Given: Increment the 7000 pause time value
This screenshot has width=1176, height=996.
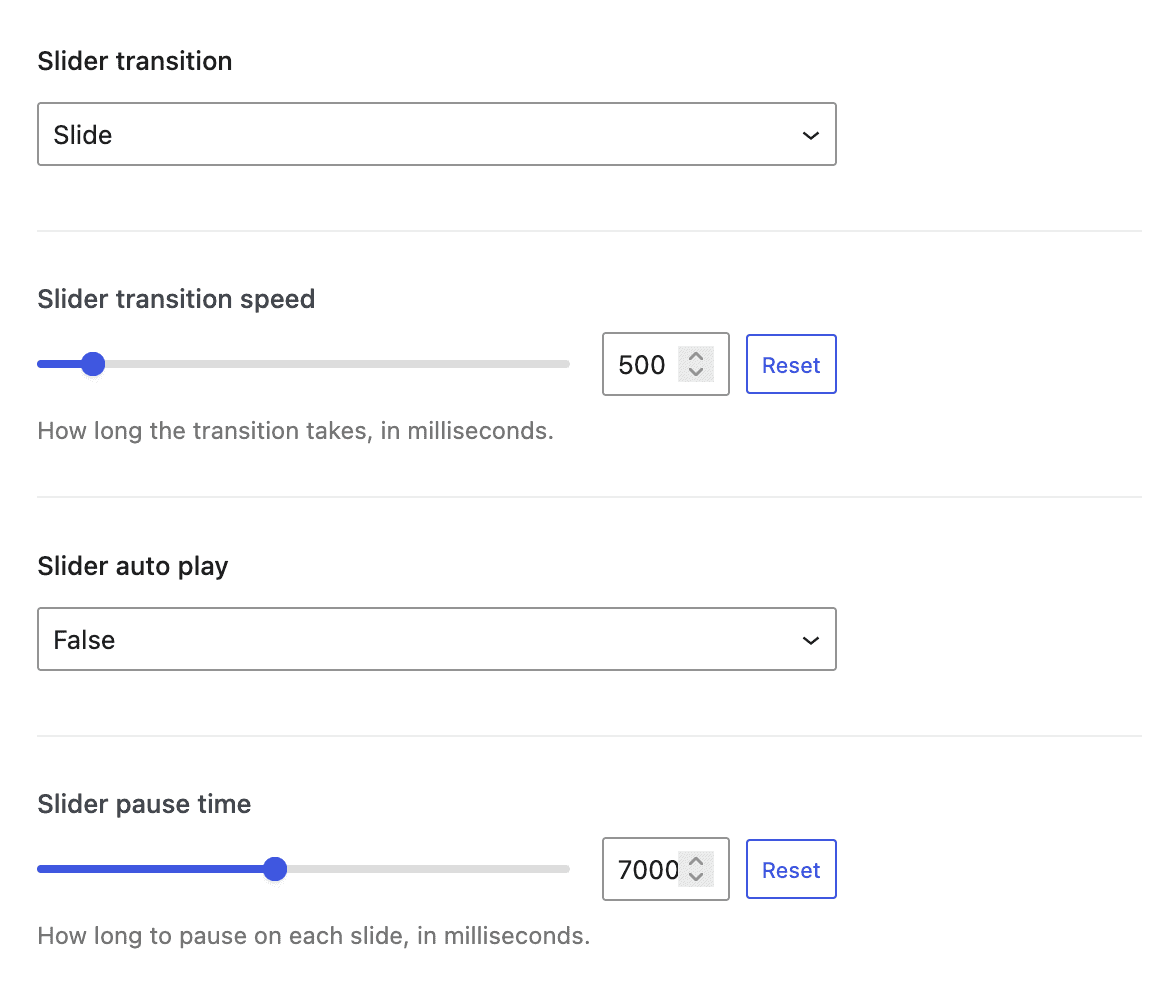Looking at the screenshot, I should point(697,861).
